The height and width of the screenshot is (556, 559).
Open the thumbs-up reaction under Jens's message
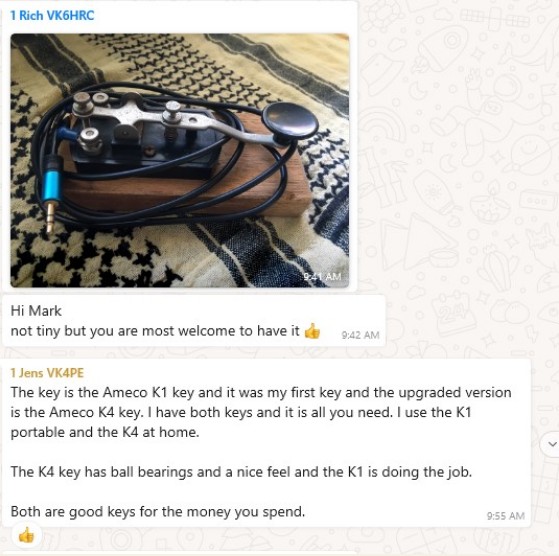click(x=26, y=535)
